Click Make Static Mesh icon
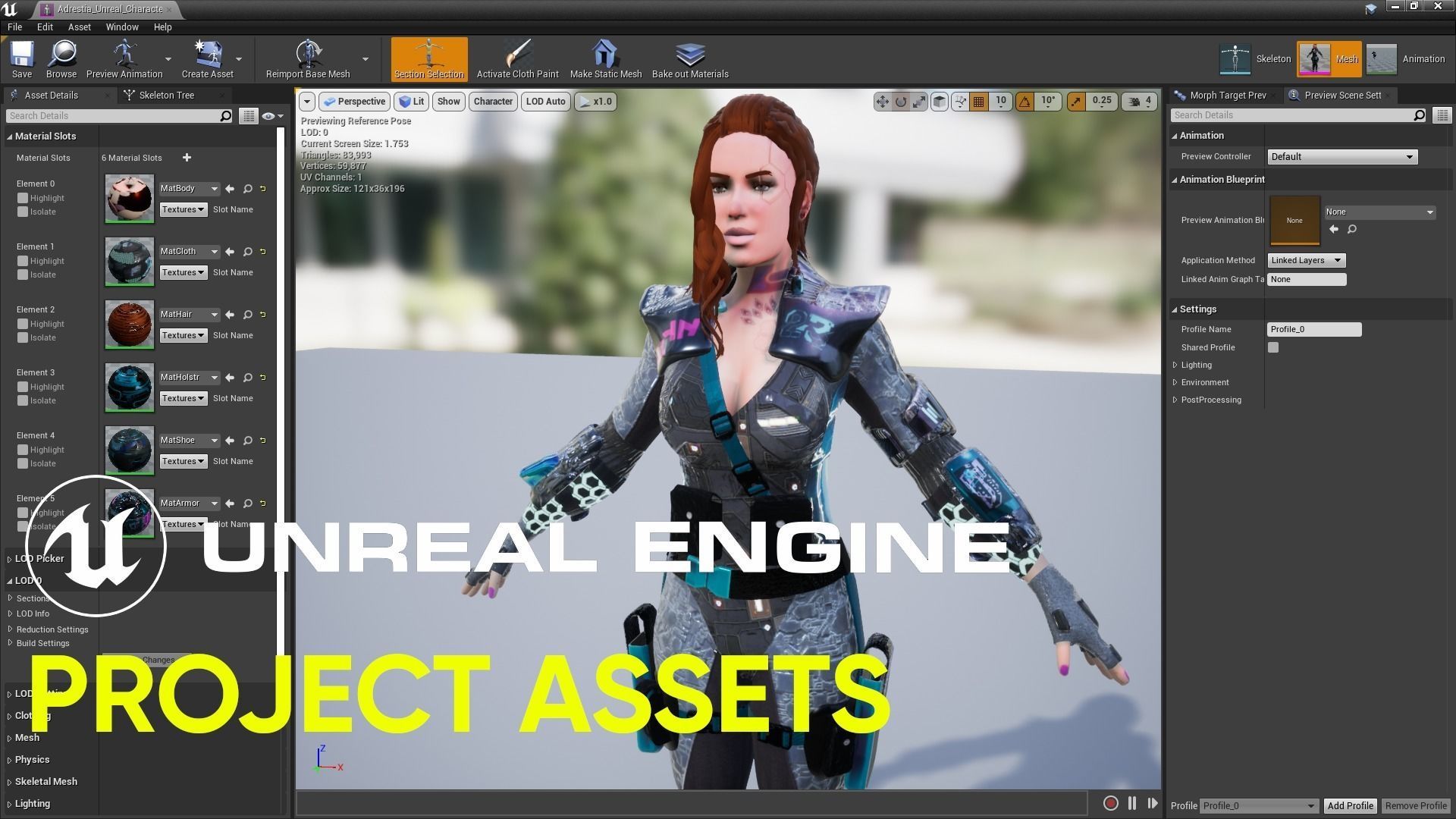 pyautogui.click(x=605, y=59)
